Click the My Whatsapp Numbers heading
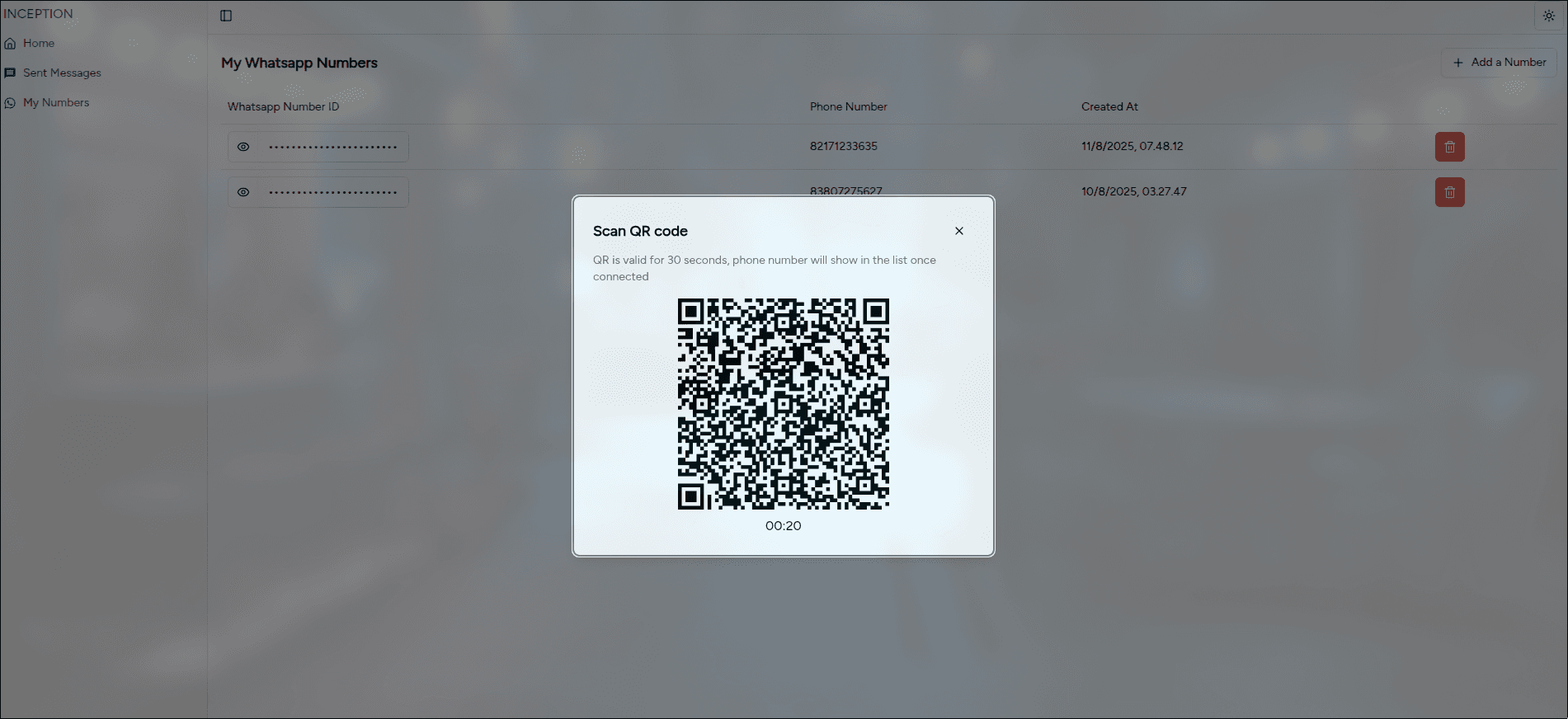Viewport: 1568px width, 719px height. point(299,63)
